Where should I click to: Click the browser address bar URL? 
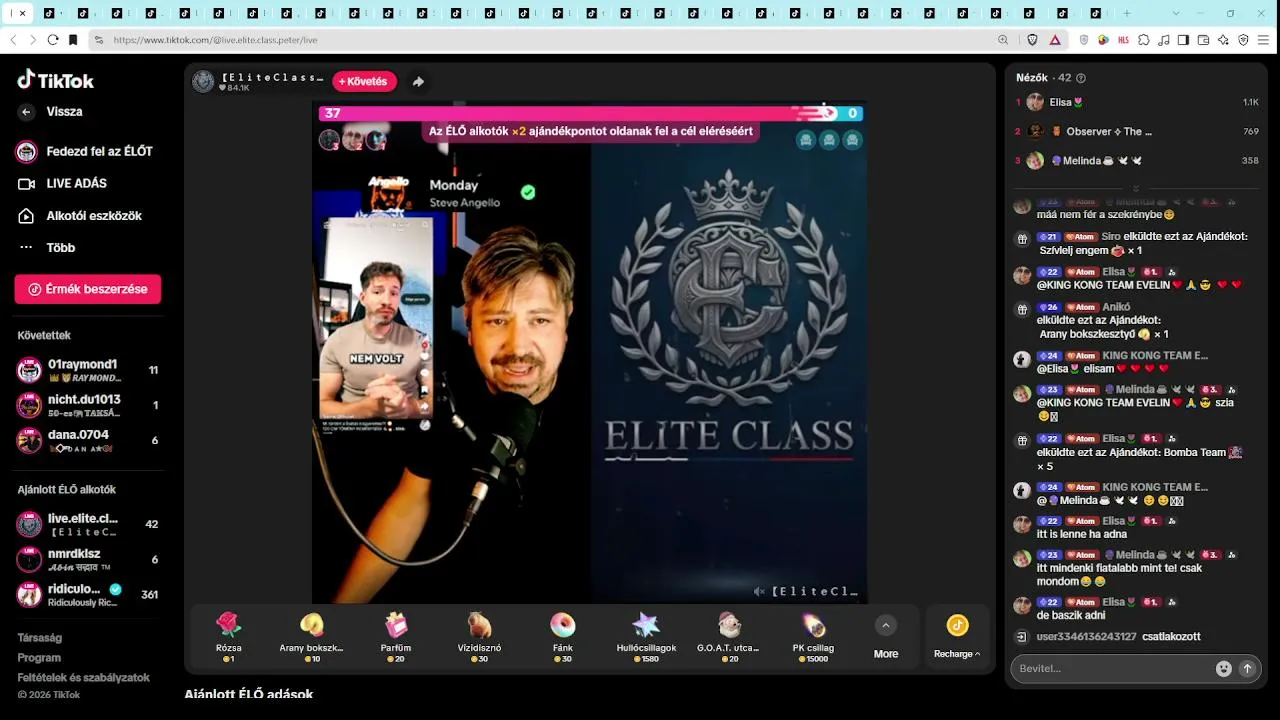pos(215,40)
